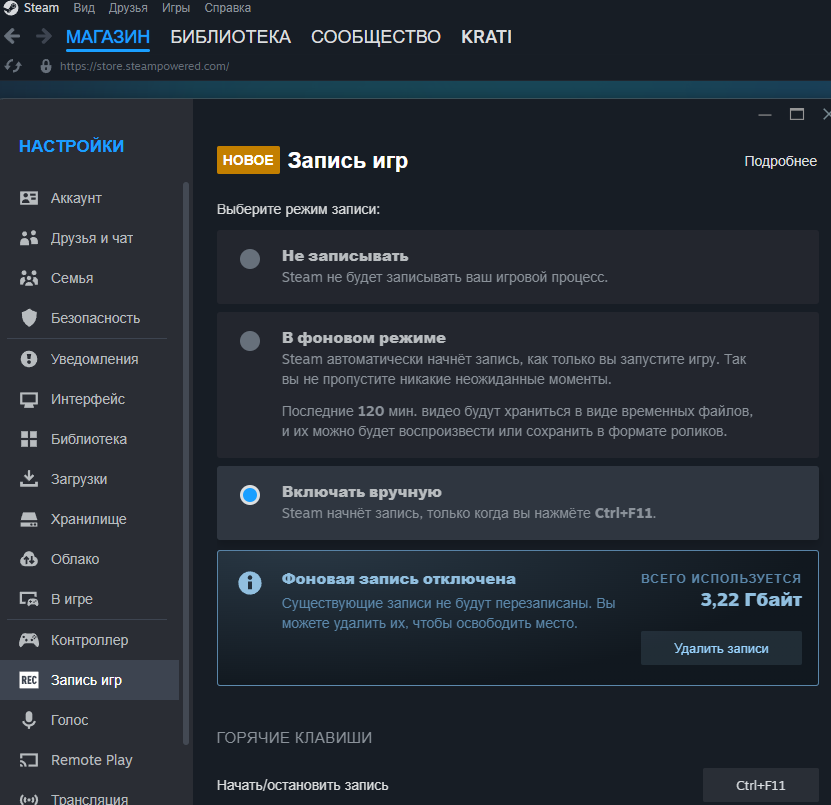The image size is (831, 805).
Task: Click the Steam logo icon in menu bar
Action: click(x=11, y=8)
